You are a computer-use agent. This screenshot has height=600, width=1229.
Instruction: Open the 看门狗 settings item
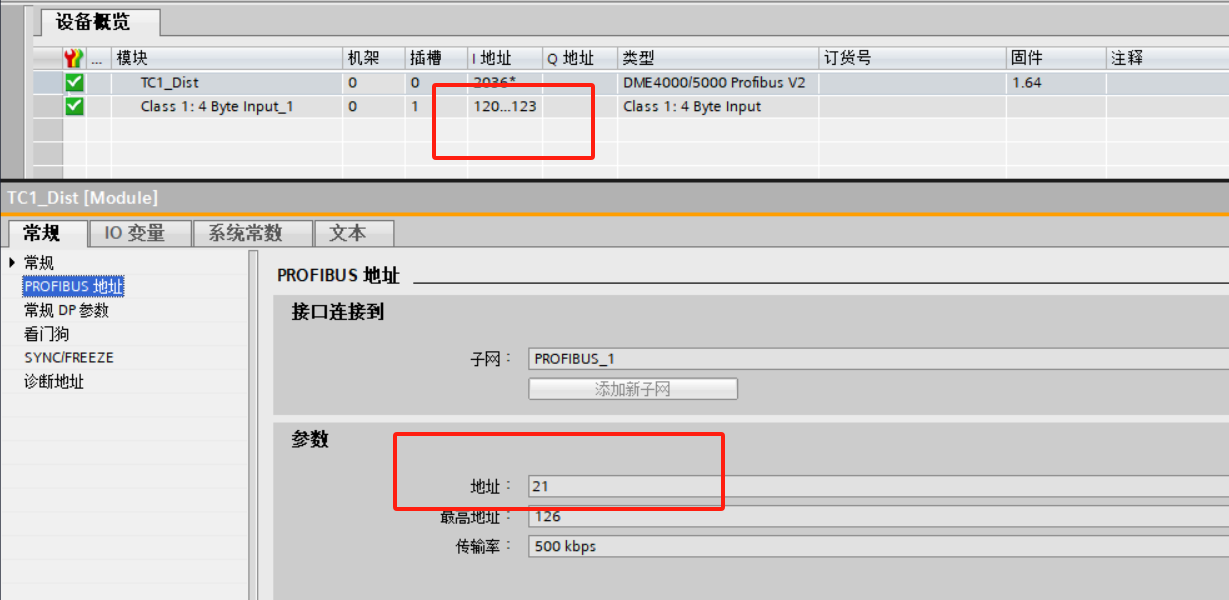(x=46, y=334)
